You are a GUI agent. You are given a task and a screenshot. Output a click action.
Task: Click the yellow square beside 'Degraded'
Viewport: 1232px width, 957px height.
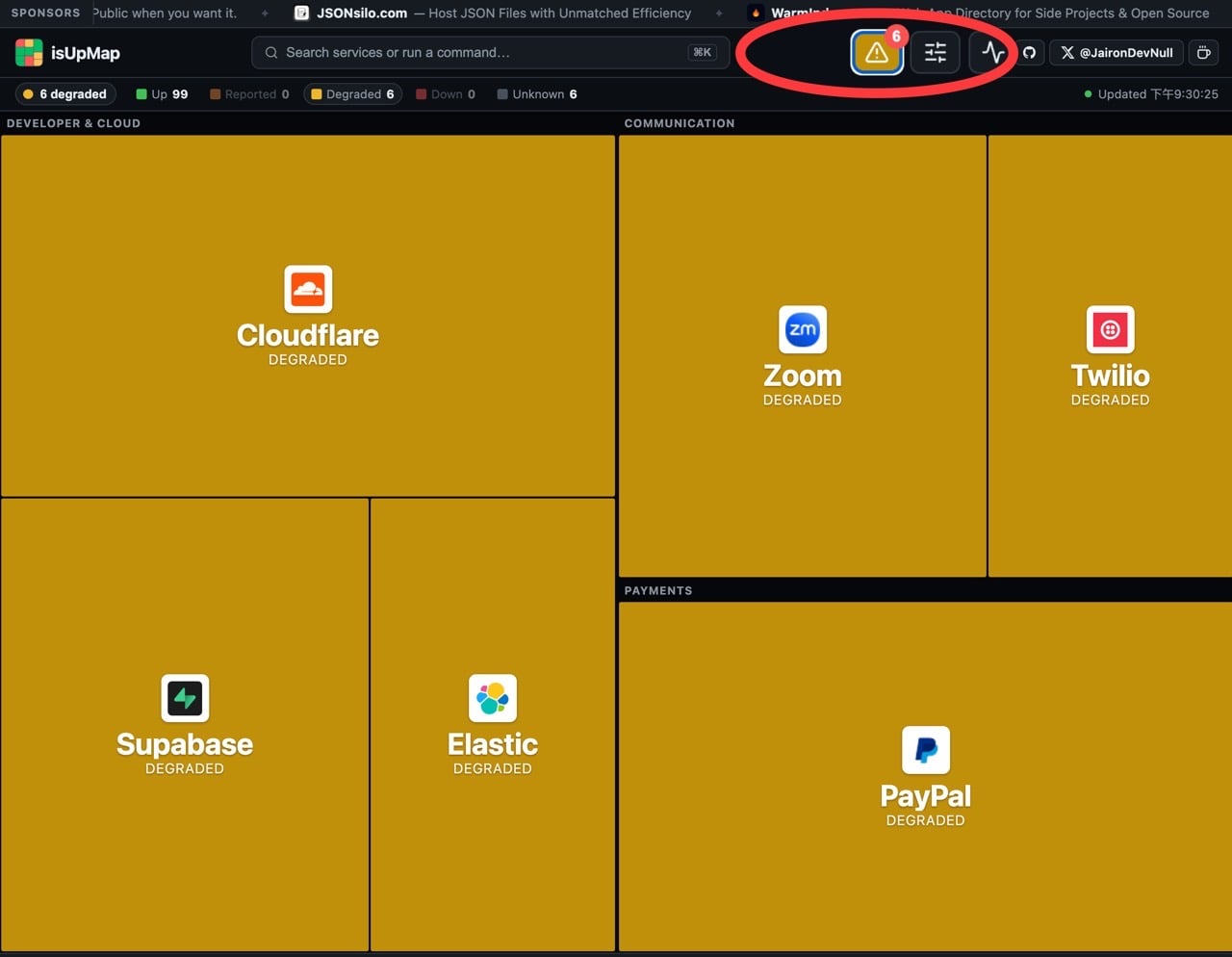pyautogui.click(x=316, y=94)
